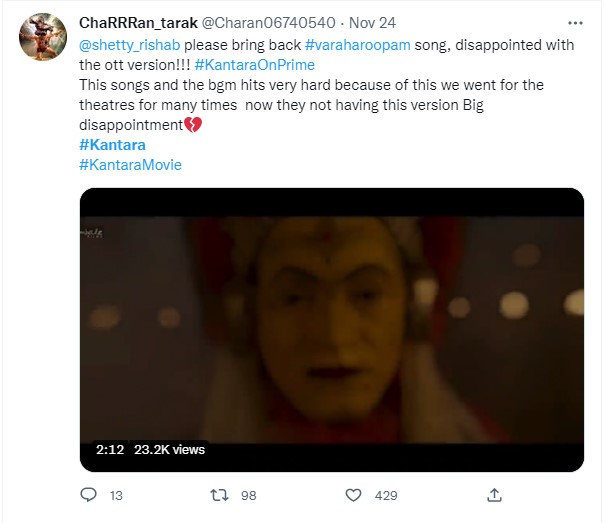
Task: Click the reply speech bubble icon
Action: point(88,495)
